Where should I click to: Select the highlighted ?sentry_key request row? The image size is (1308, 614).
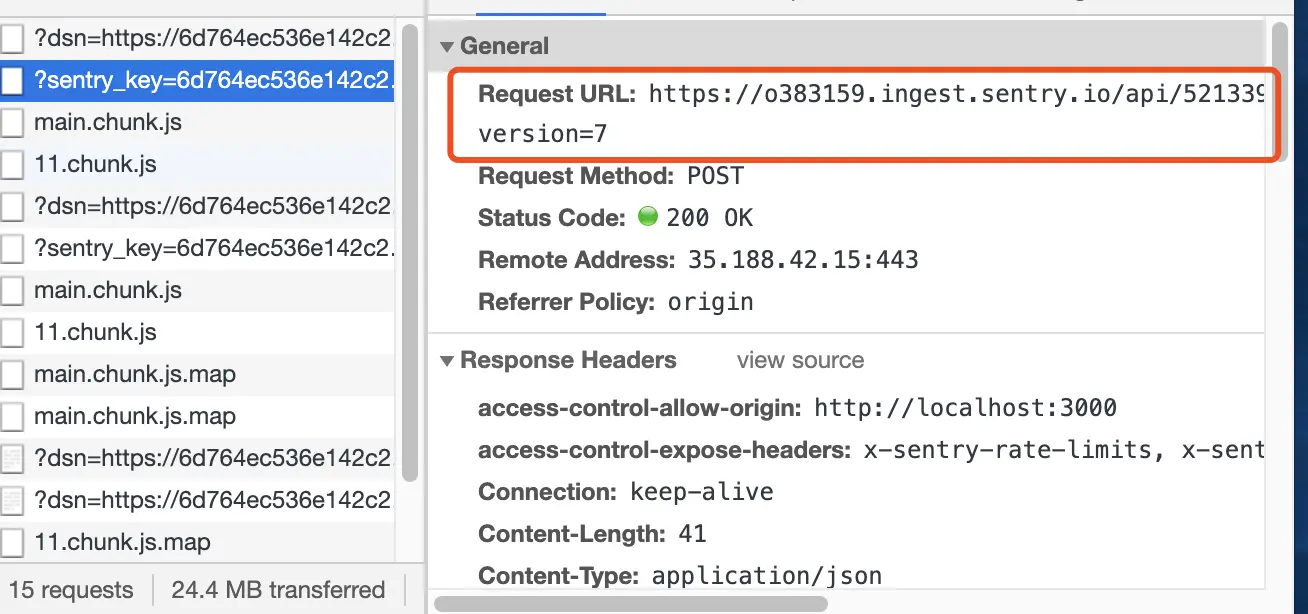tap(197, 81)
